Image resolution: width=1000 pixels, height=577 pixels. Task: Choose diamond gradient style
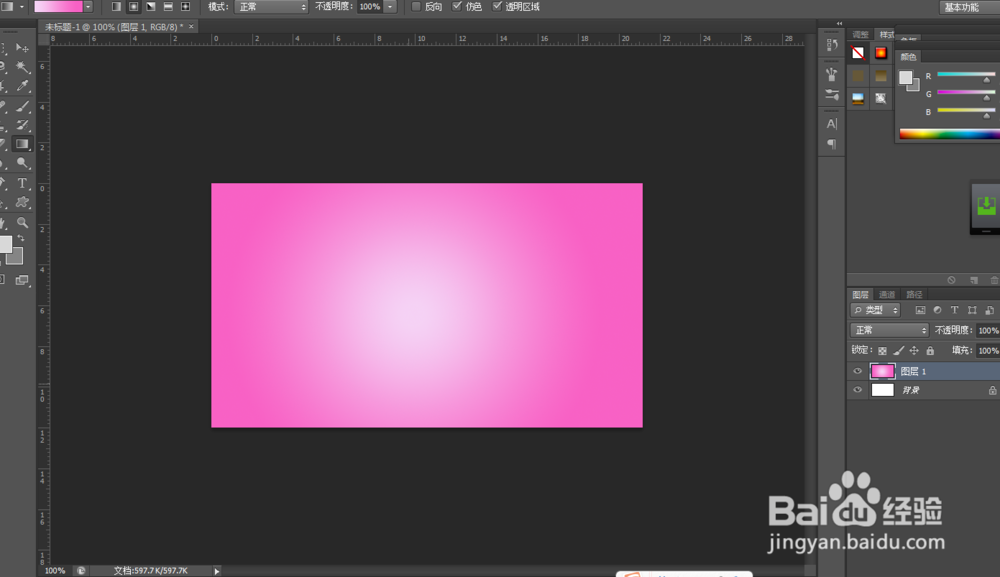tap(185, 6)
